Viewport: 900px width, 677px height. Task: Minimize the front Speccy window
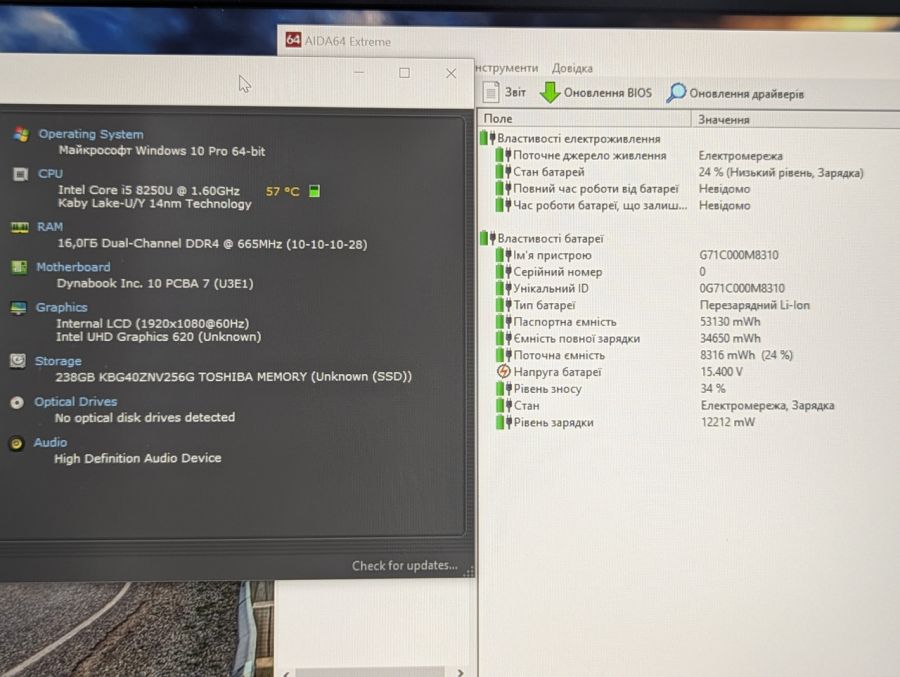coord(359,73)
